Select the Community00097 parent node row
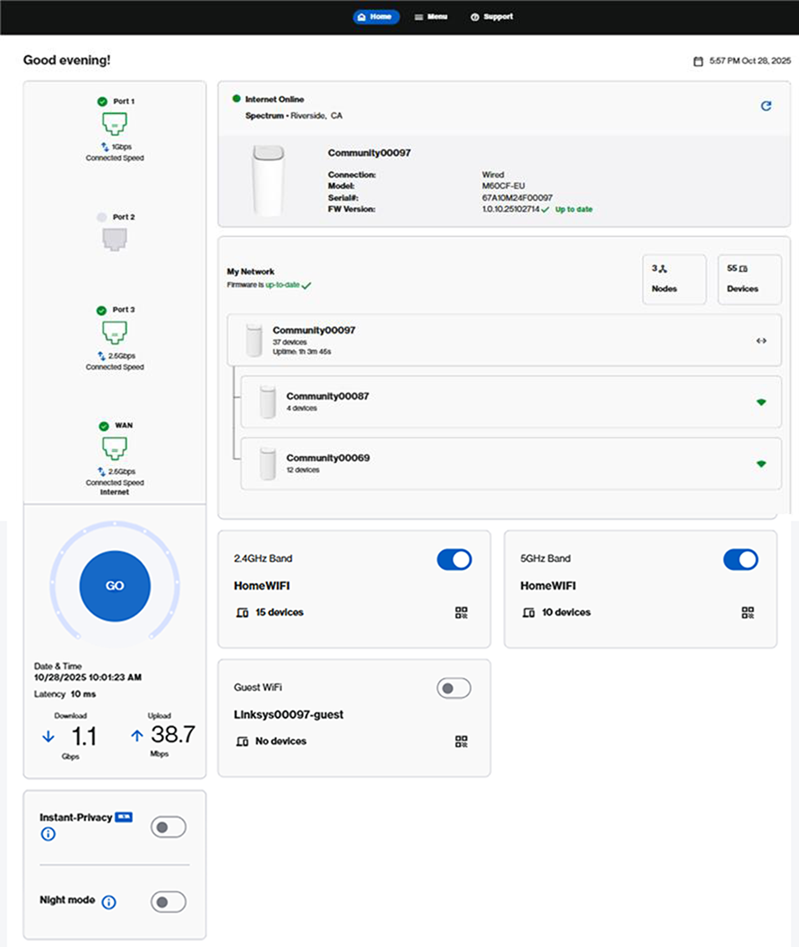Viewport: 799px width, 947px height. 504,339
